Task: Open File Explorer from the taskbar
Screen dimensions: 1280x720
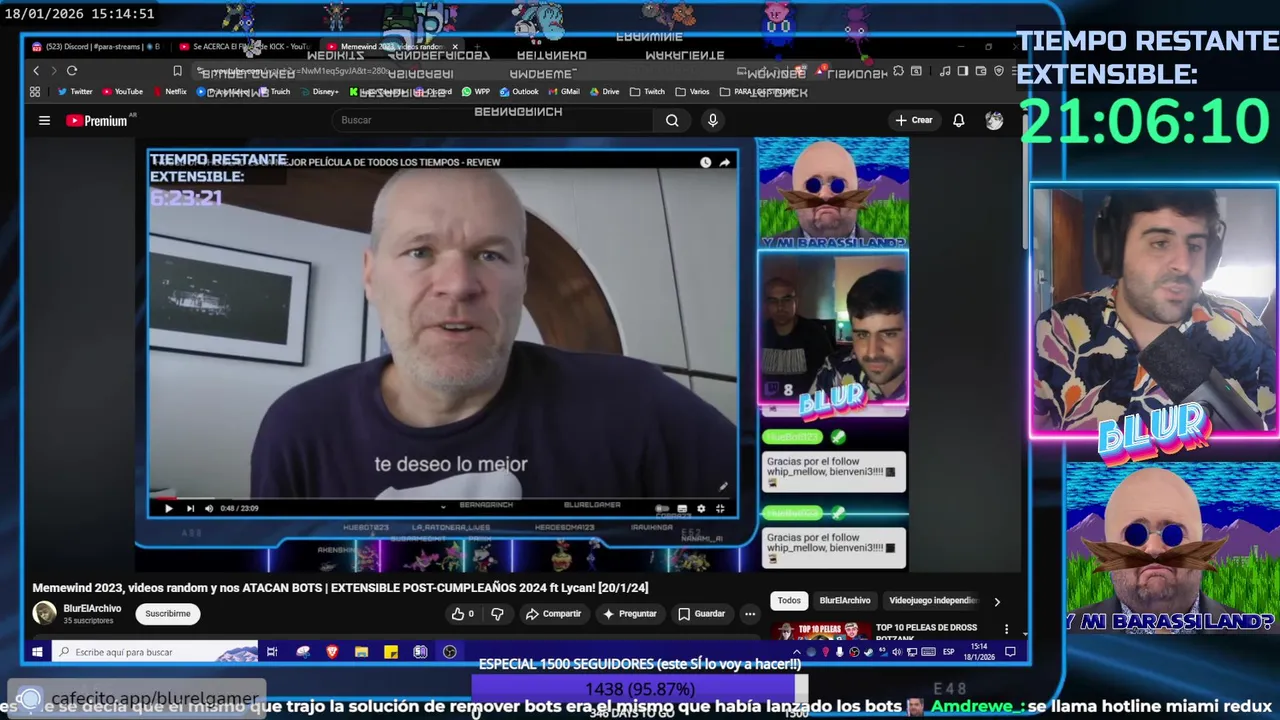Action: point(361,652)
